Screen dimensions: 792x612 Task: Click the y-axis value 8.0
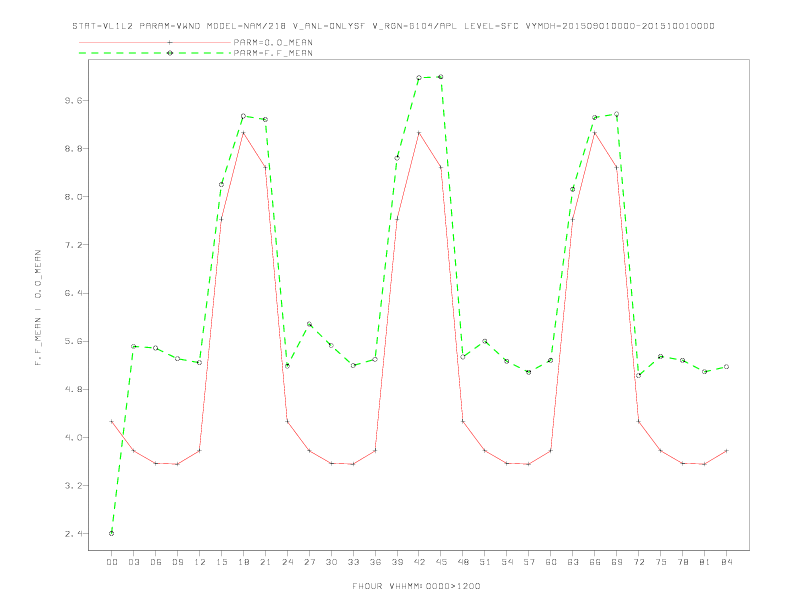[74, 197]
